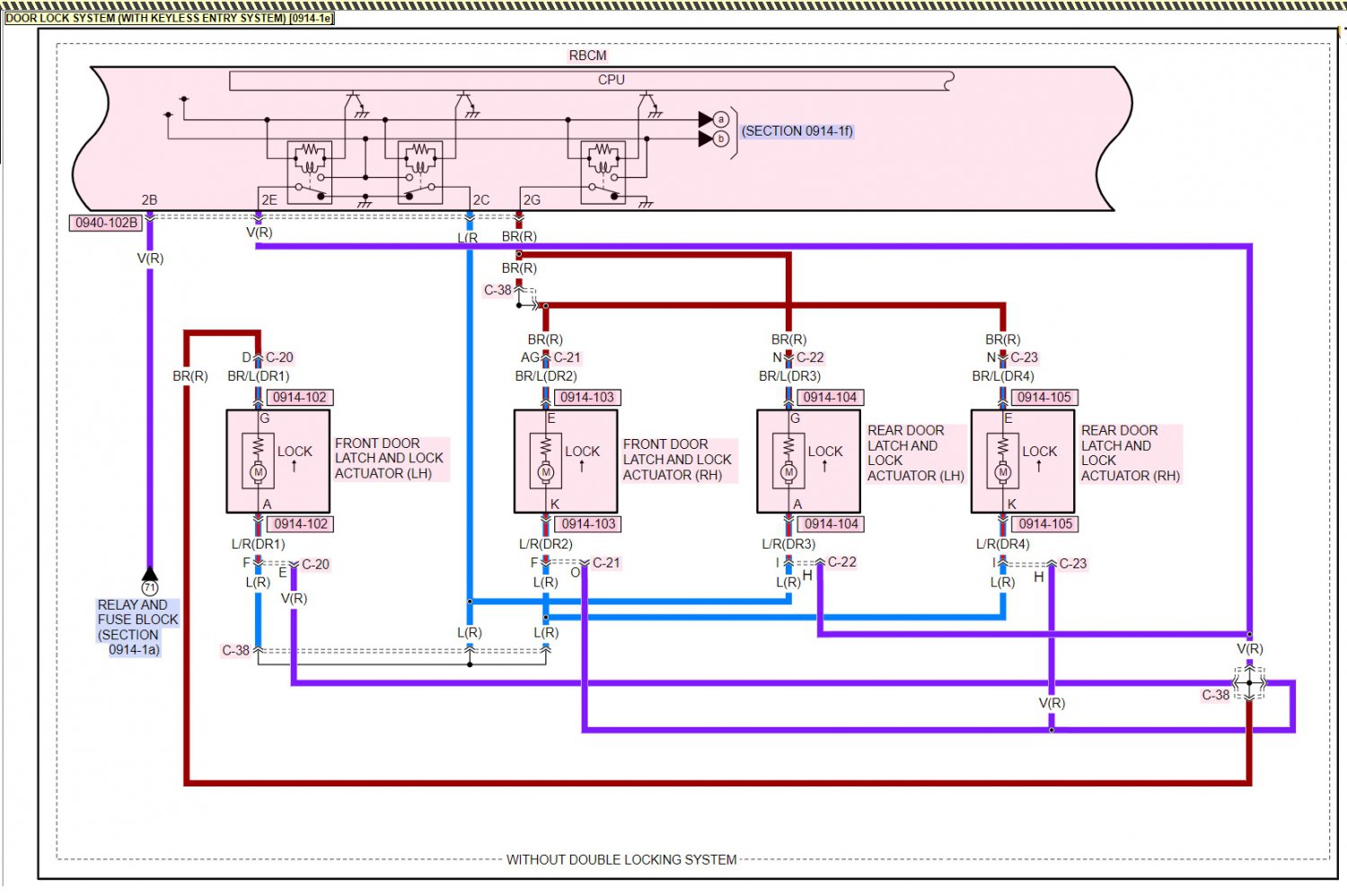Click WITHOUT DOUBLE LOCKING SYSTEM caption

tap(621, 859)
